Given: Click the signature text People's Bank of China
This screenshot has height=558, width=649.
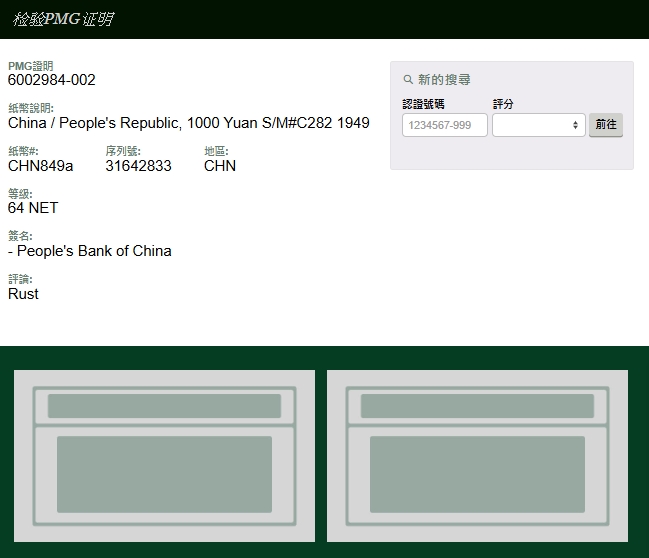Looking at the screenshot, I should click(x=93, y=251).
